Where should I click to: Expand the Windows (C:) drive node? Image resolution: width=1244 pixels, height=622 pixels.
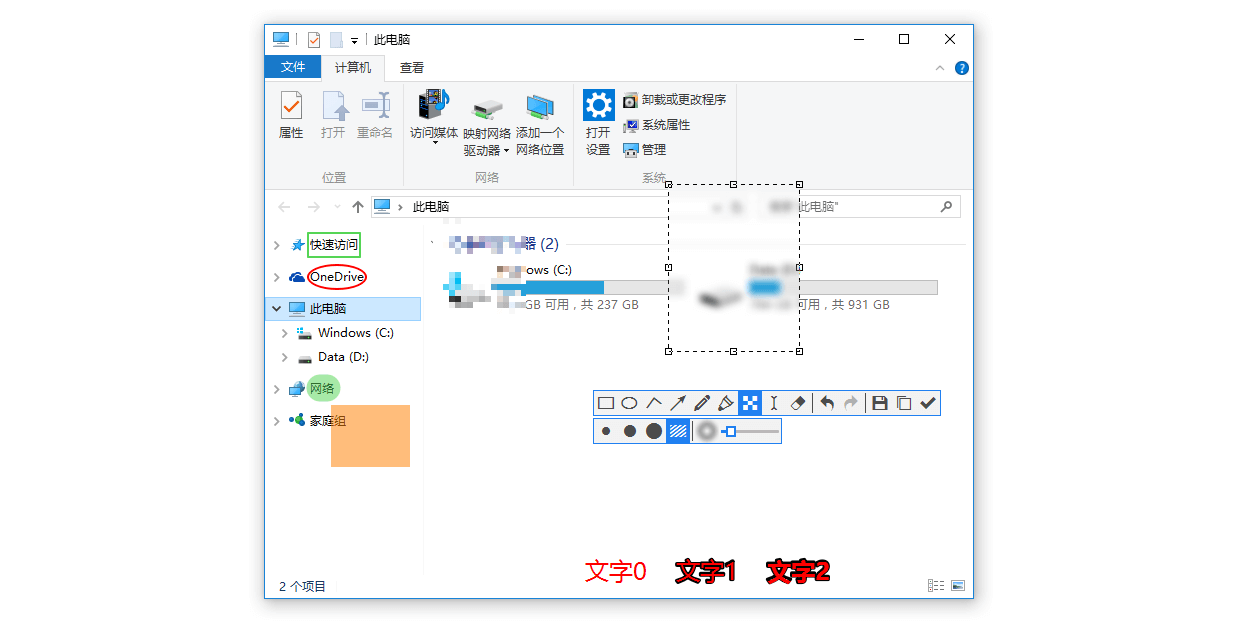285,333
